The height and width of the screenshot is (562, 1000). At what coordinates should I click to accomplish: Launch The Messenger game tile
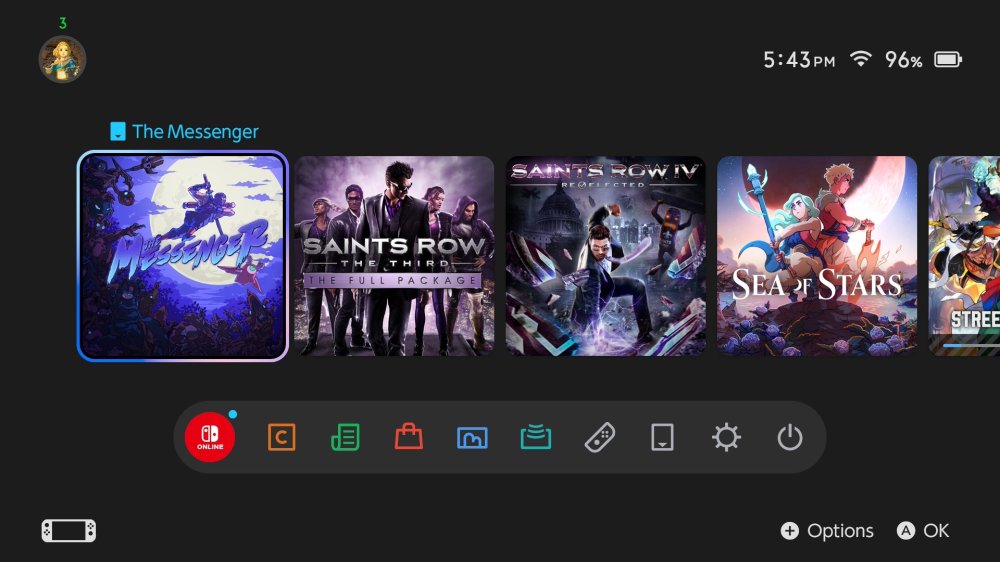(x=182, y=256)
